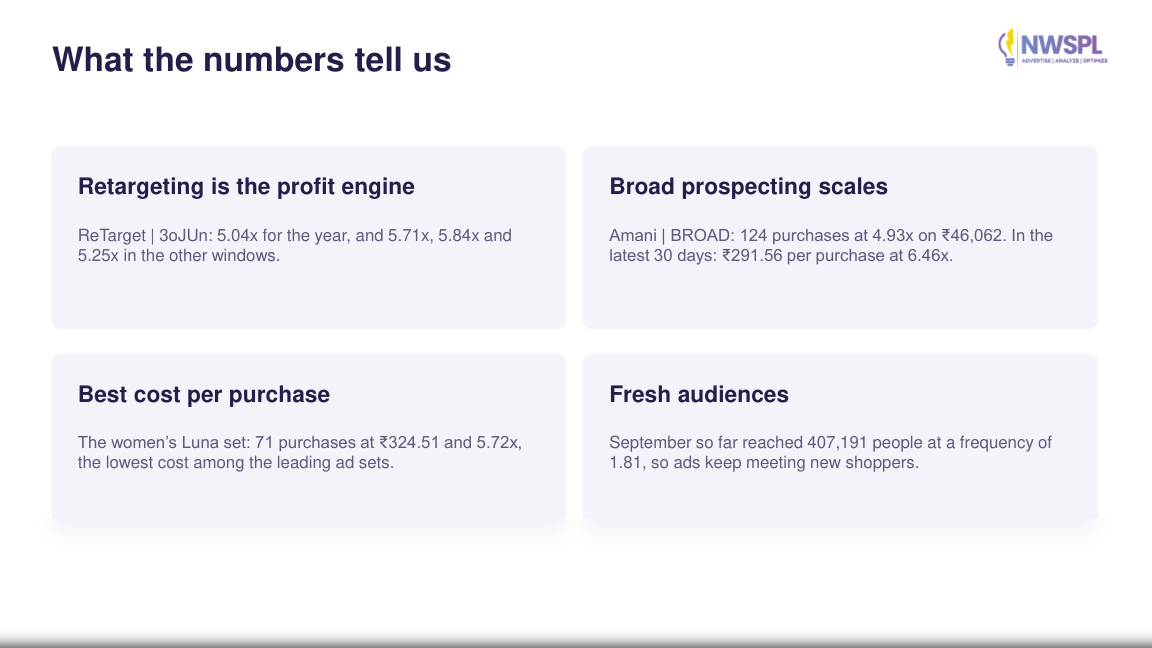Click the NWSPL lightbulb logo icon

[x=1007, y=47]
